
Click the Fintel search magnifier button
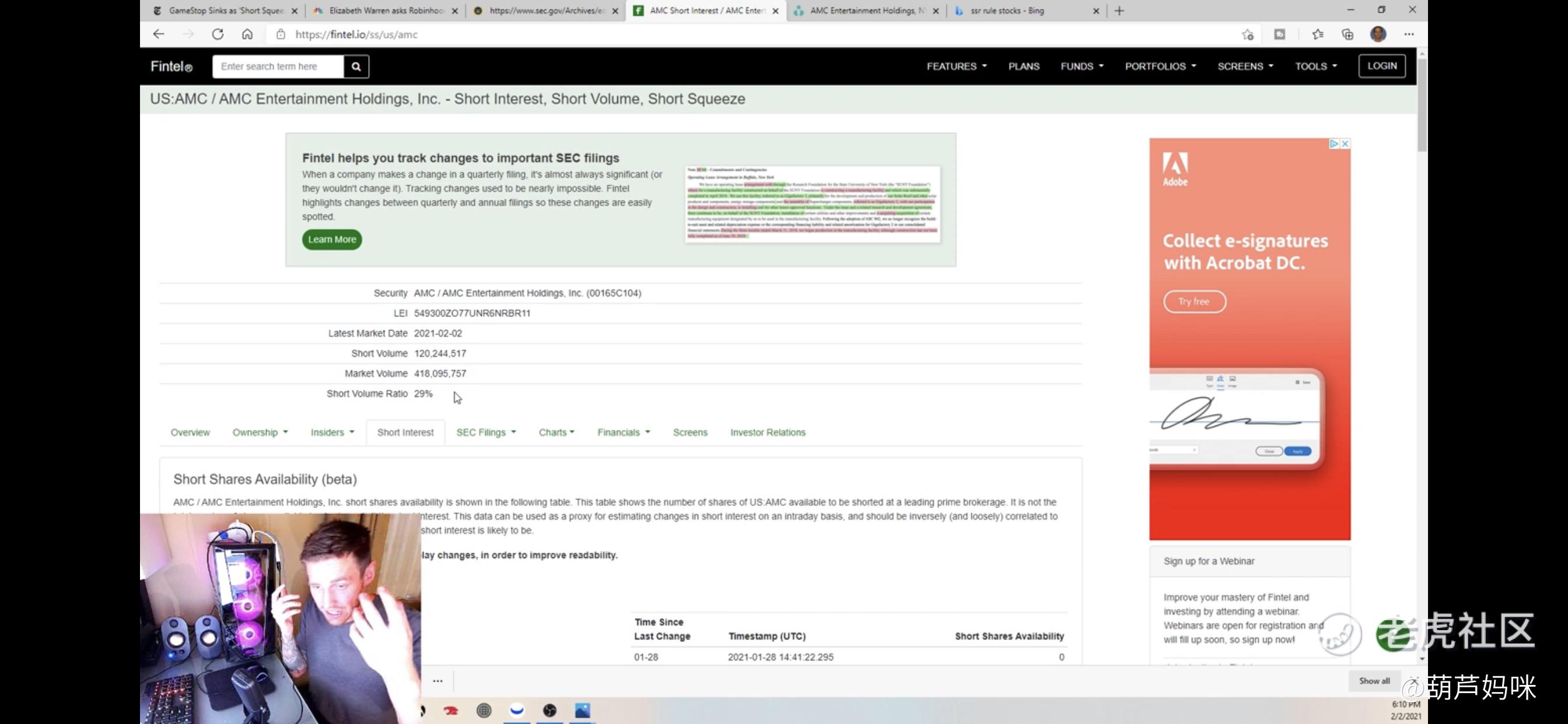coord(356,66)
